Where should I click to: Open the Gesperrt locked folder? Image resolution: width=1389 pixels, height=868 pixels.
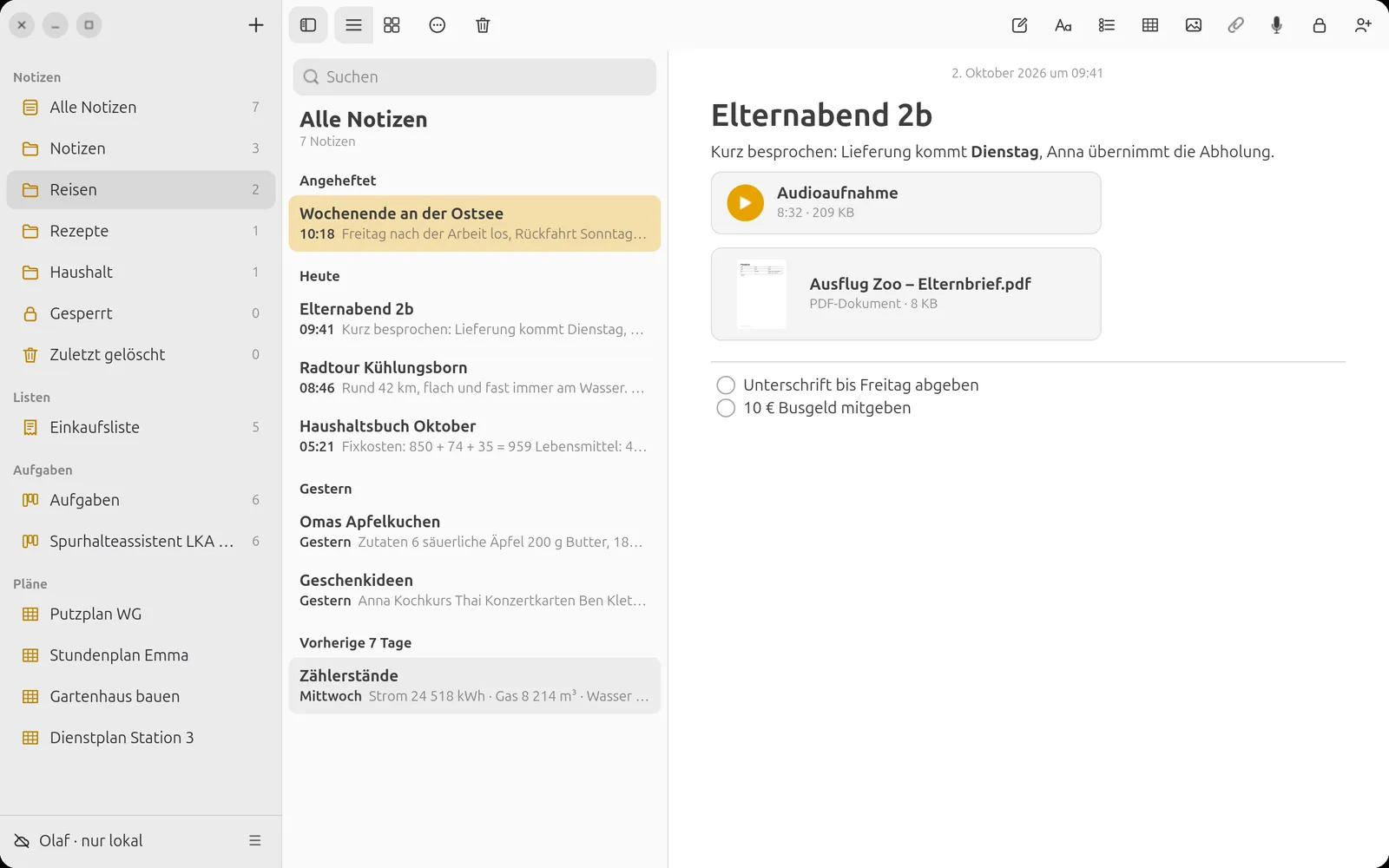141,313
